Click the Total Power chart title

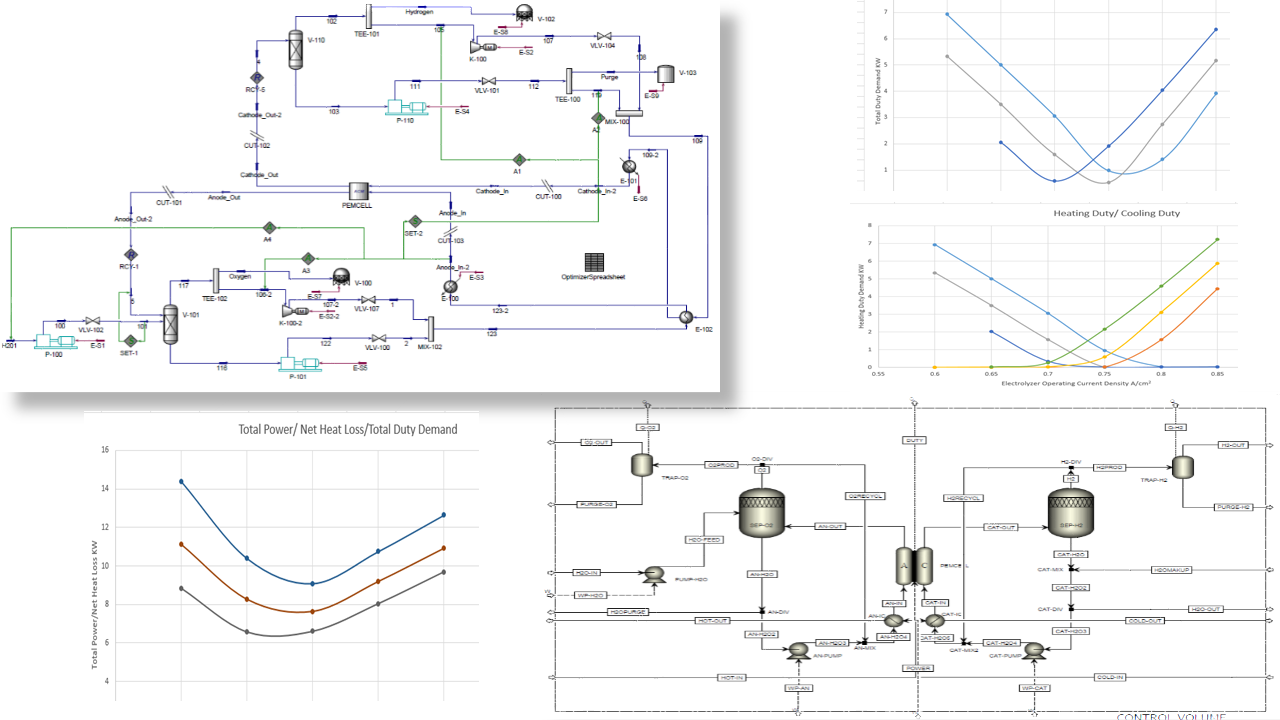347,429
